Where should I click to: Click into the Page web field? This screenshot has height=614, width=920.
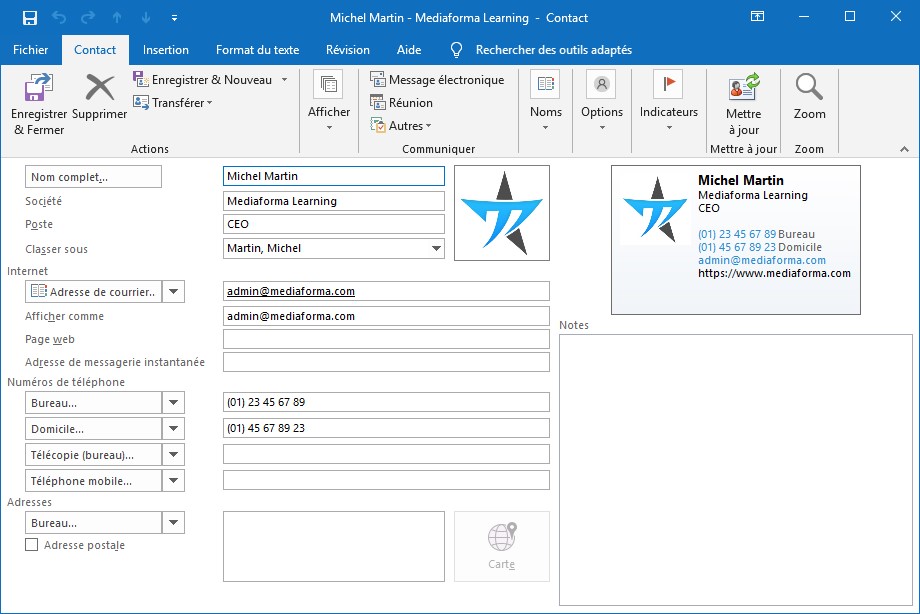pyautogui.click(x=386, y=340)
